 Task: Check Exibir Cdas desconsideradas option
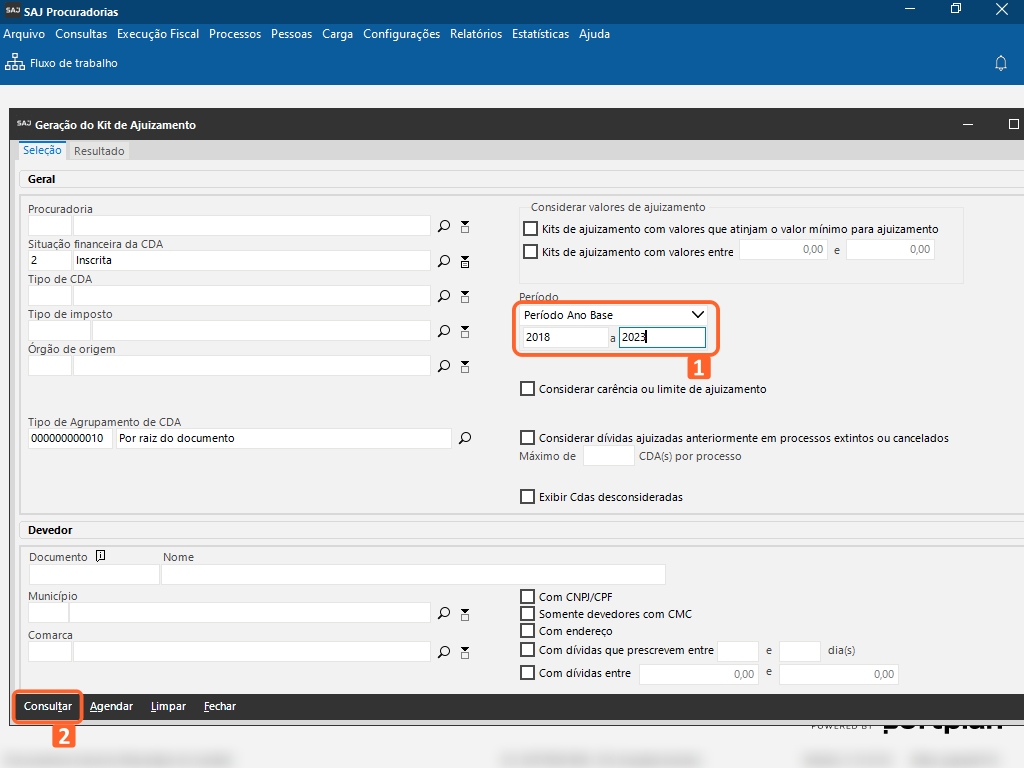tap(528, 497)
